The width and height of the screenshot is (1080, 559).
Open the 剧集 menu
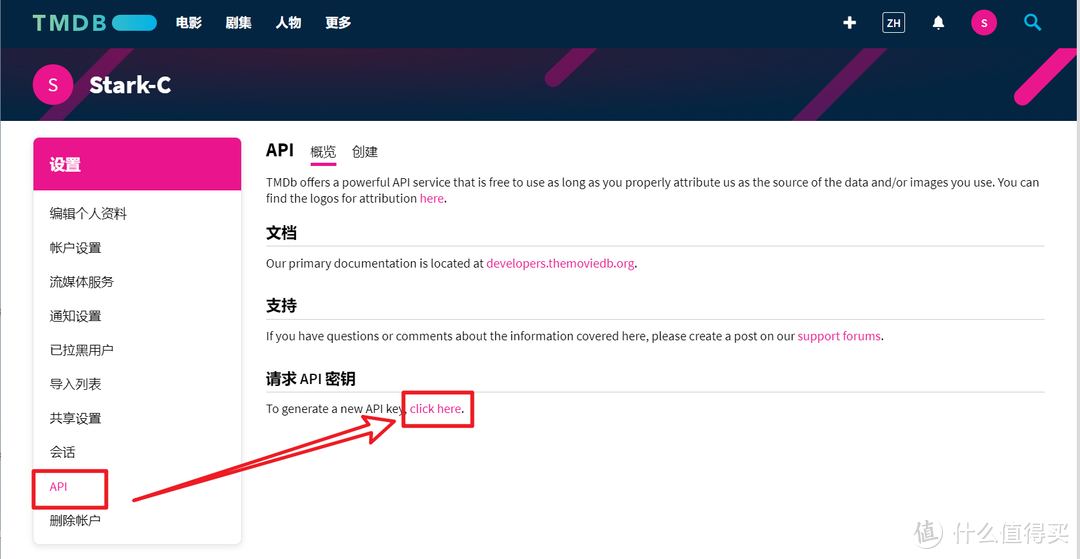(238, 23)
